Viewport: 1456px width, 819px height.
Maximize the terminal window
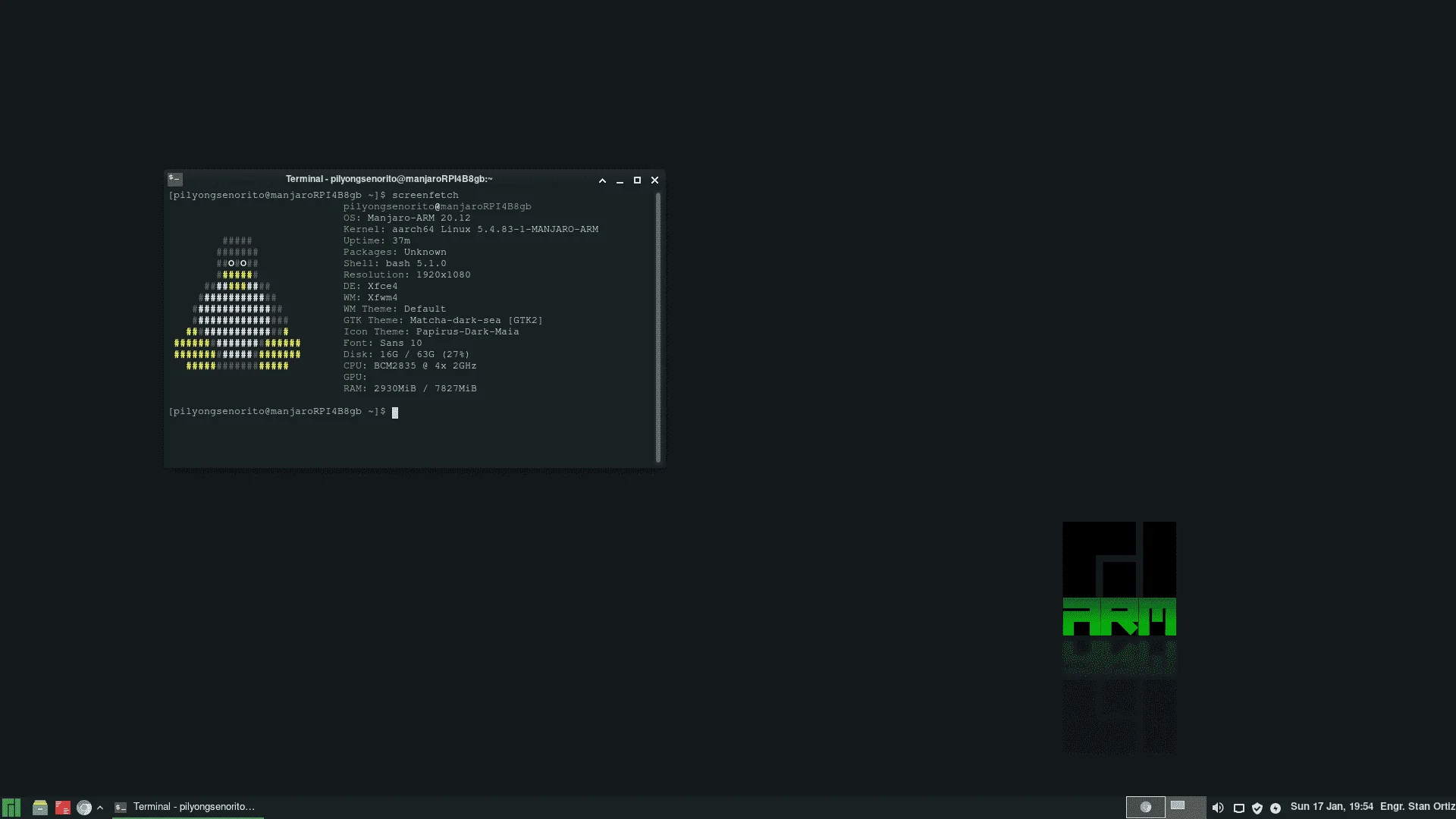[x=637, y=180]
